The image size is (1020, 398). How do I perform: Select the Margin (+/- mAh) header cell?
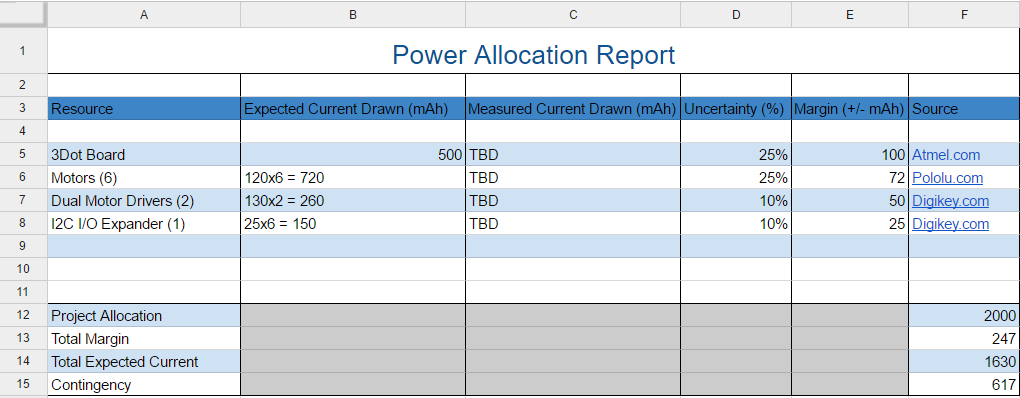click(x=850, y=109)
